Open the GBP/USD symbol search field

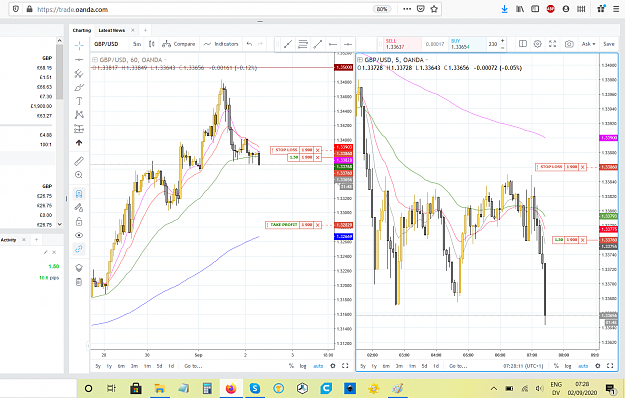pyautogui.click(x=106, y=44)
